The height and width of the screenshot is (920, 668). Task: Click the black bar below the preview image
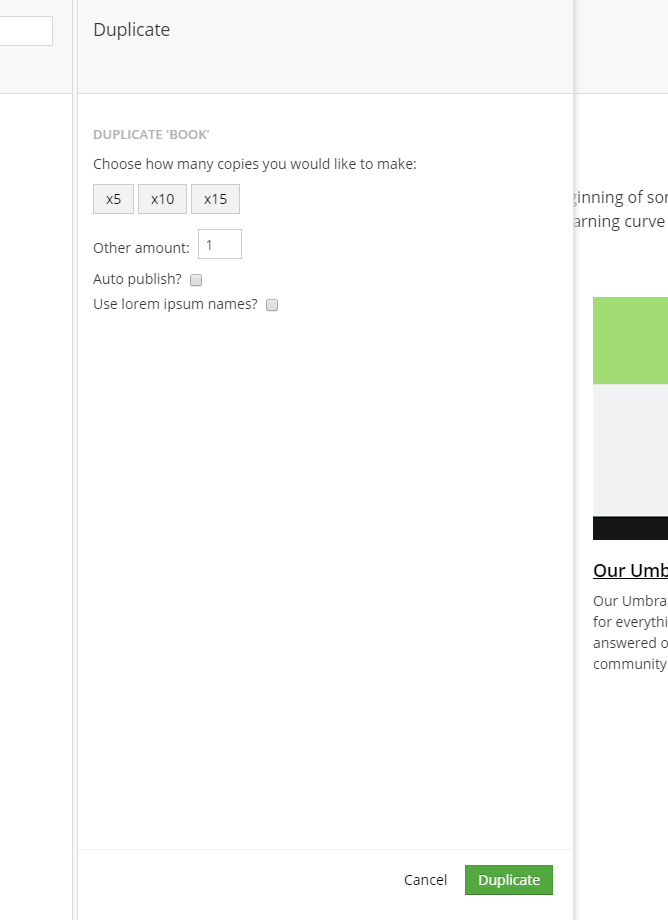click(x=630, y=528)
